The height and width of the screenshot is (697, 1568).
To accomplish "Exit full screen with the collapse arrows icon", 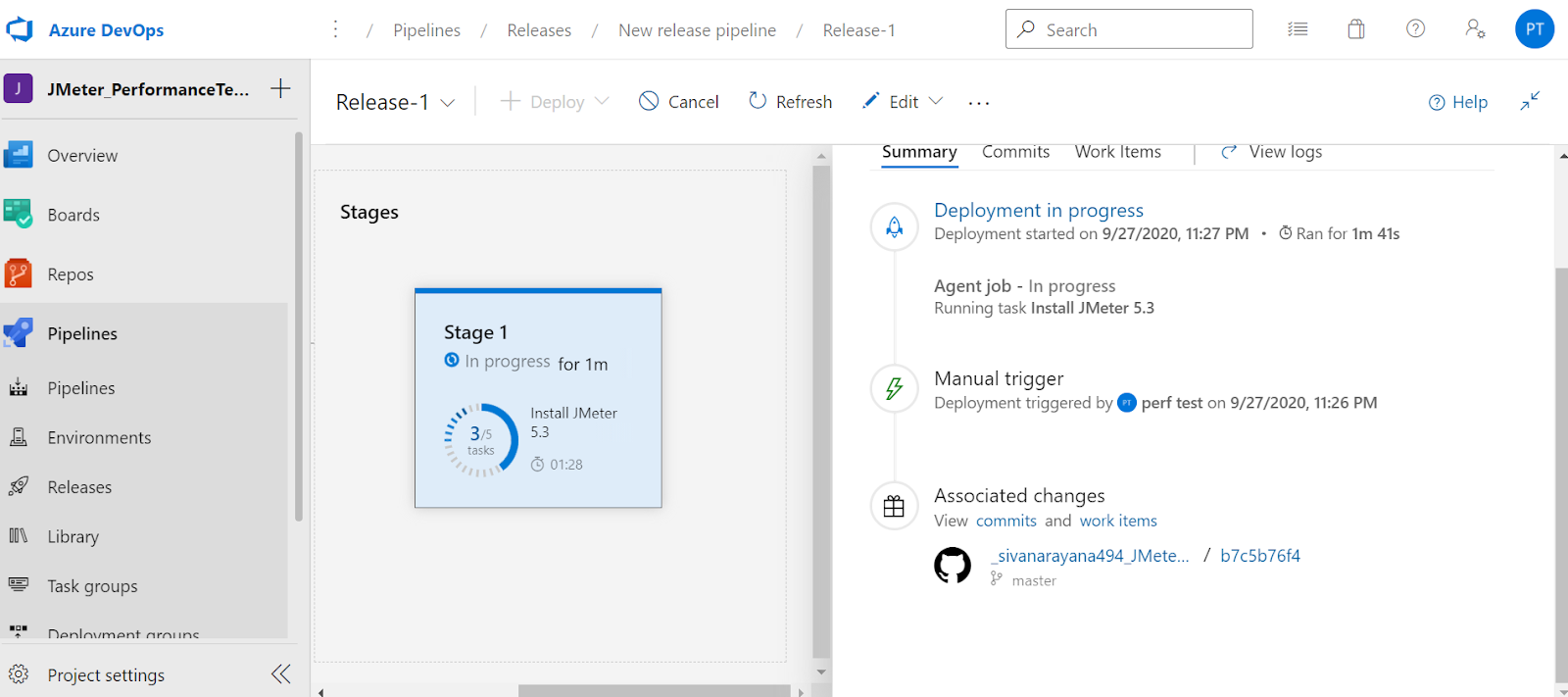I will tap(1530, 101).
